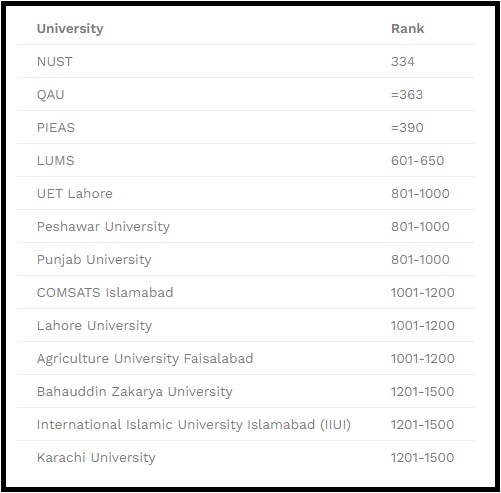The width and height of the screenshot is (501, 493).
Task: Select the QAU university cell
Action: 50,95
